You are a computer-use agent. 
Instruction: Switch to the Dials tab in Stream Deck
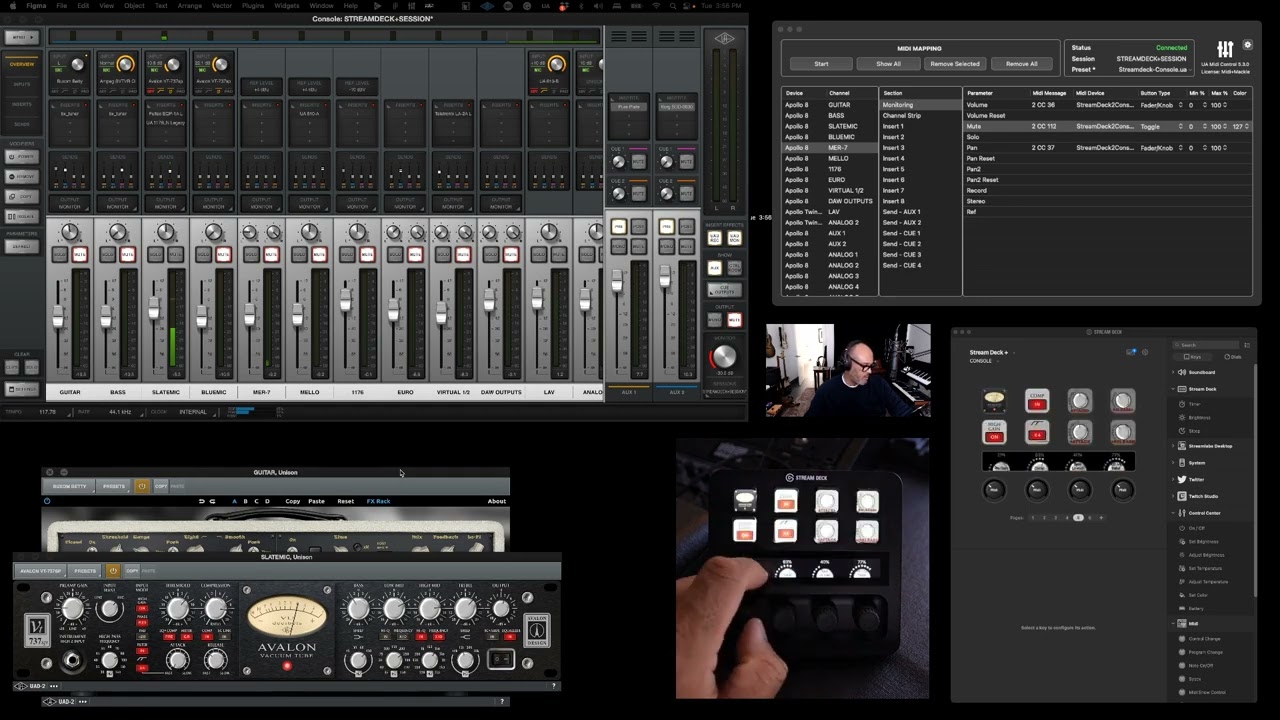[x=1234, y=357]
